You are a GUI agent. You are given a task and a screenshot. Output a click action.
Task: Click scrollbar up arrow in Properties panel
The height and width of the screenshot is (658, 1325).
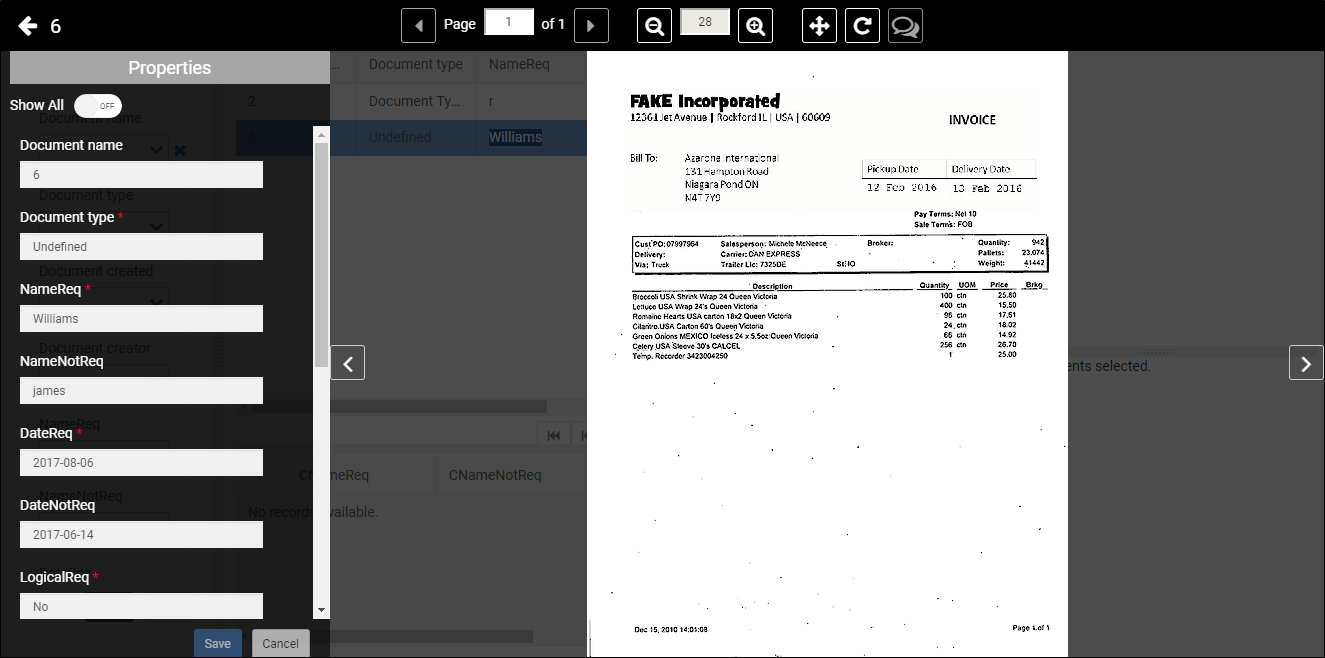pyautogui.click(x=321, y=133)
